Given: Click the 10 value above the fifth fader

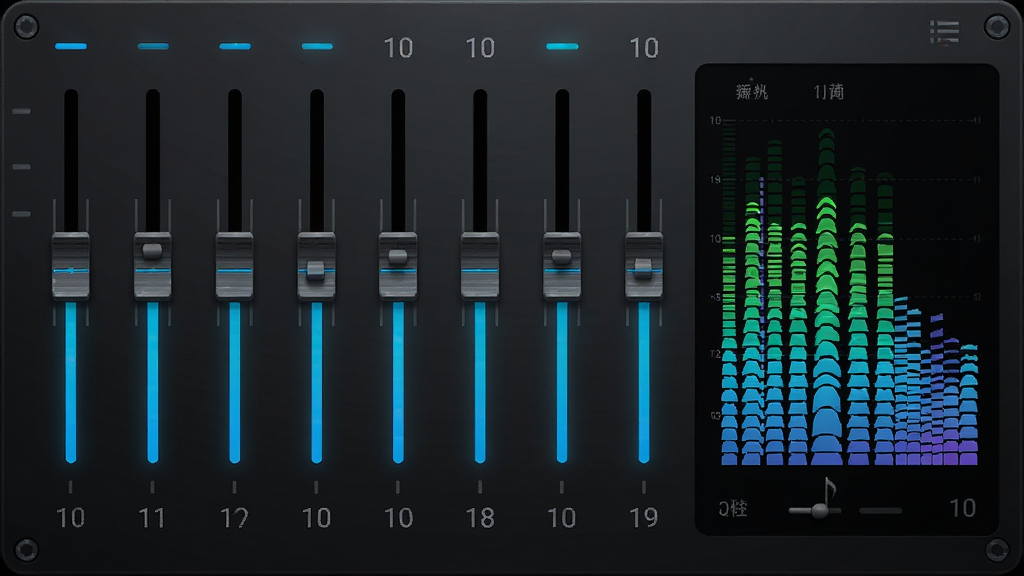Looking at the screenshot, I should (x=398, y=48).
